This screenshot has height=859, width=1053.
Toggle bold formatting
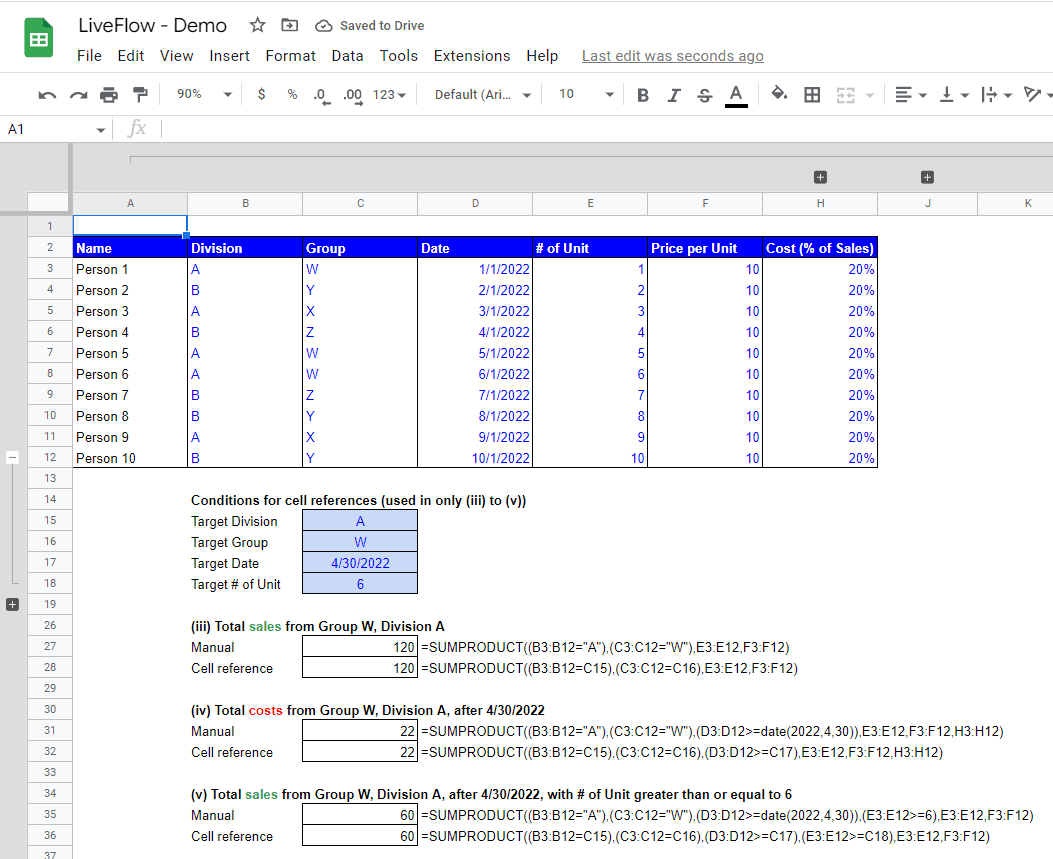coord(643,95)
